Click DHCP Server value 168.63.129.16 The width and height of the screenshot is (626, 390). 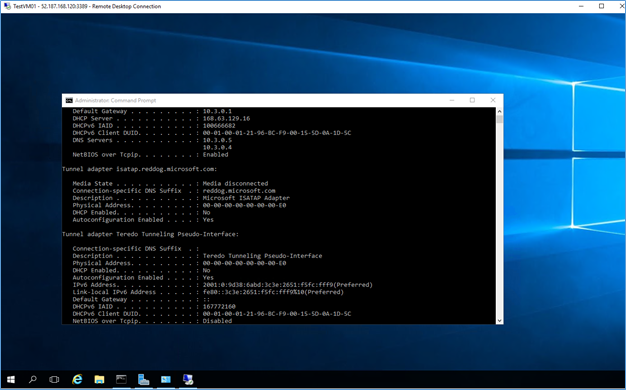pos(226,119)
